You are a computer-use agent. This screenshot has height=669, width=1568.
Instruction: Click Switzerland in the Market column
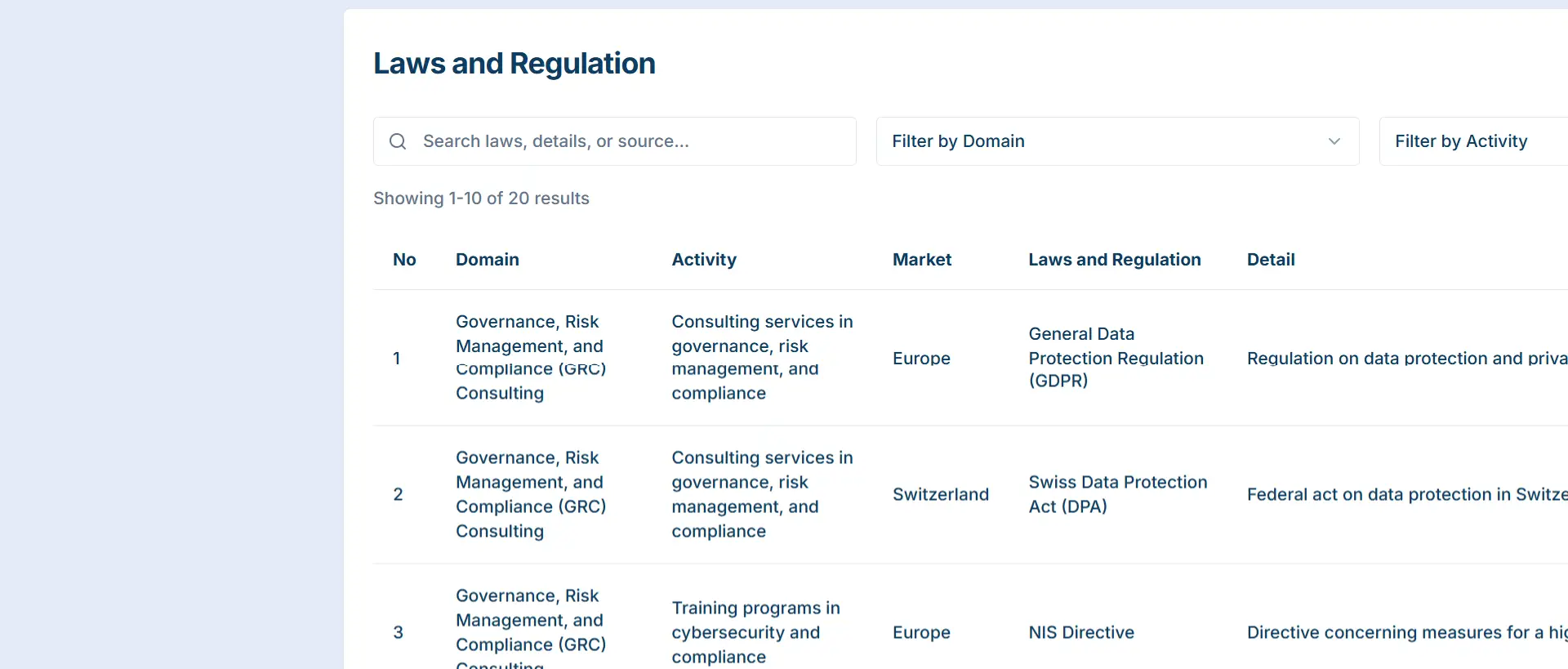940,494
